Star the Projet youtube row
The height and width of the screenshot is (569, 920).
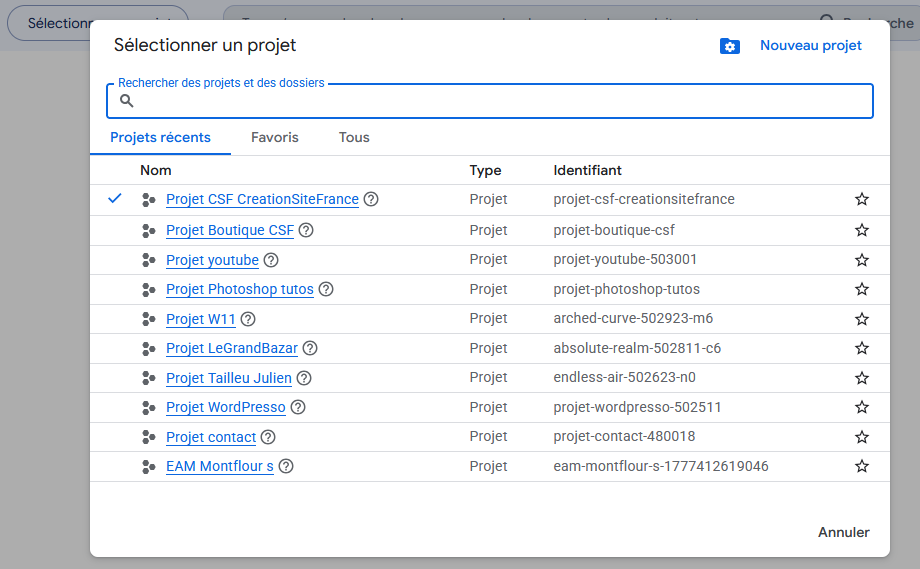click(861, 260)
